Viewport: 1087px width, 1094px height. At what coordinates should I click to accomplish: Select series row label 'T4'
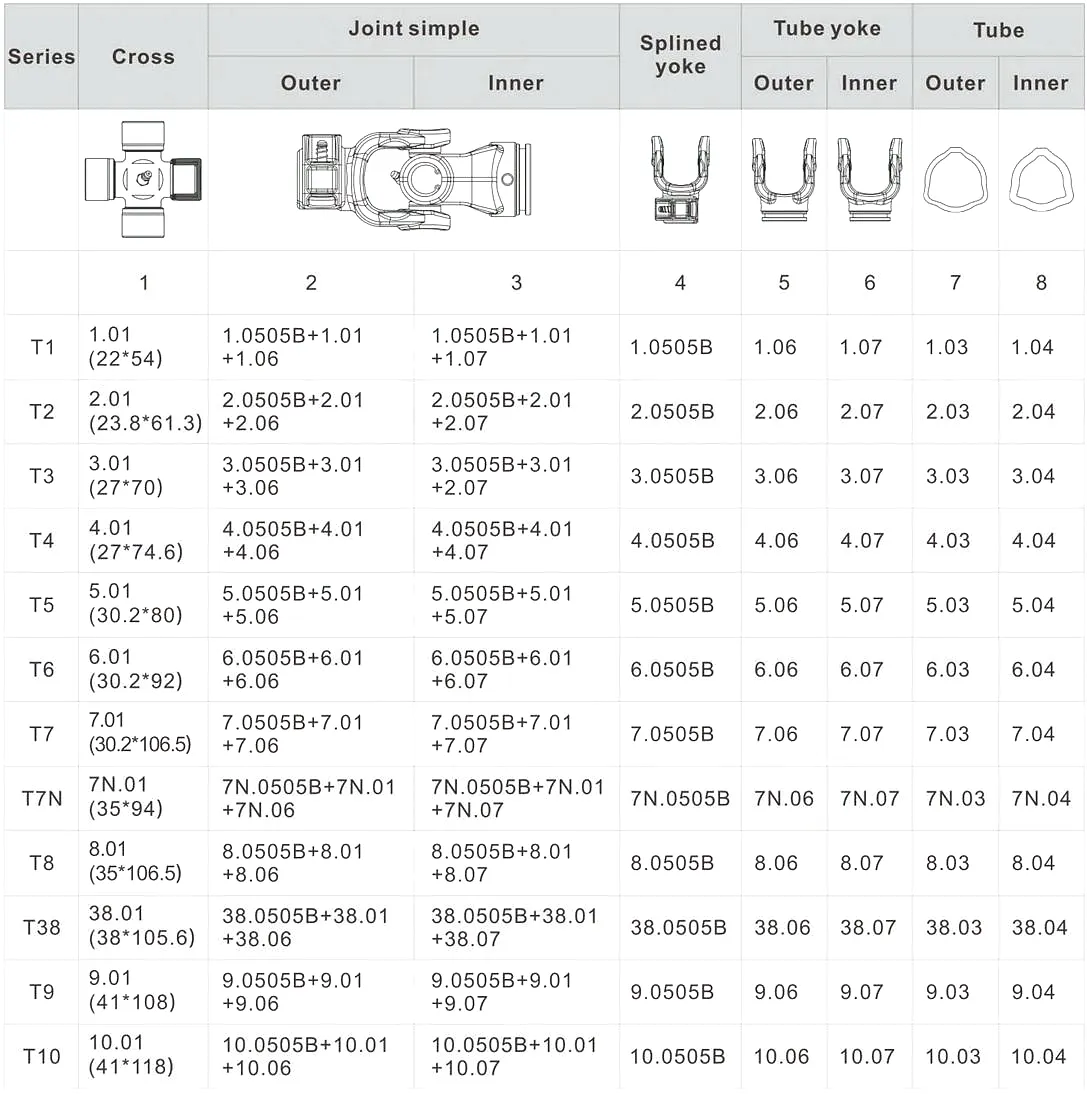(42, 541)
